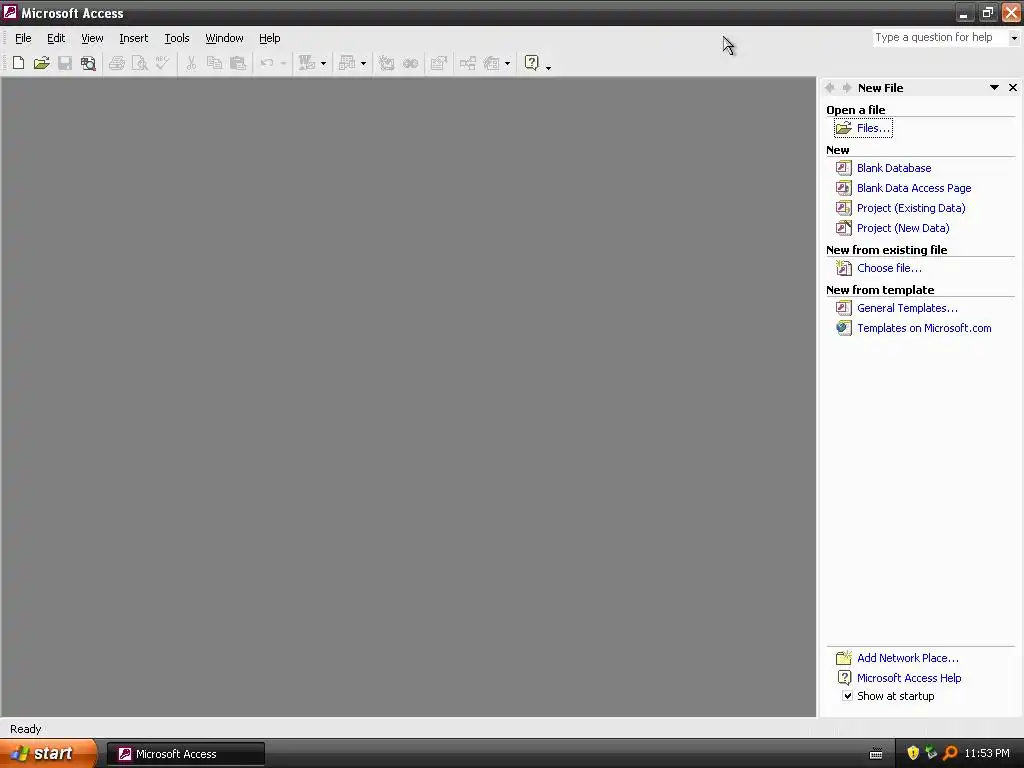Click the Microsoft Access Help question icon
The height and width of the screenshot is (768, 1024).
click(x=532, y=63)
